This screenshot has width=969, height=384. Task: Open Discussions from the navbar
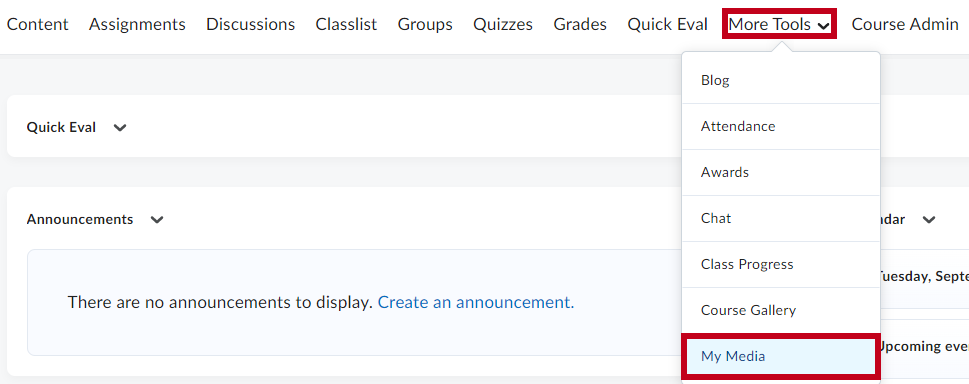coord(250,25)
